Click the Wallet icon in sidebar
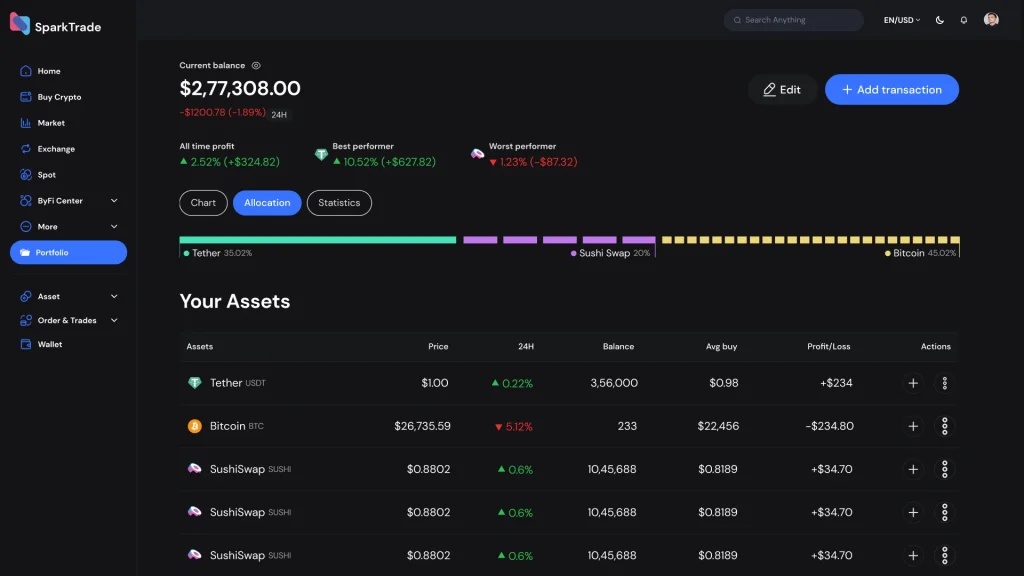Screen dimensions: 1024x576 click(x=26, y=344)
